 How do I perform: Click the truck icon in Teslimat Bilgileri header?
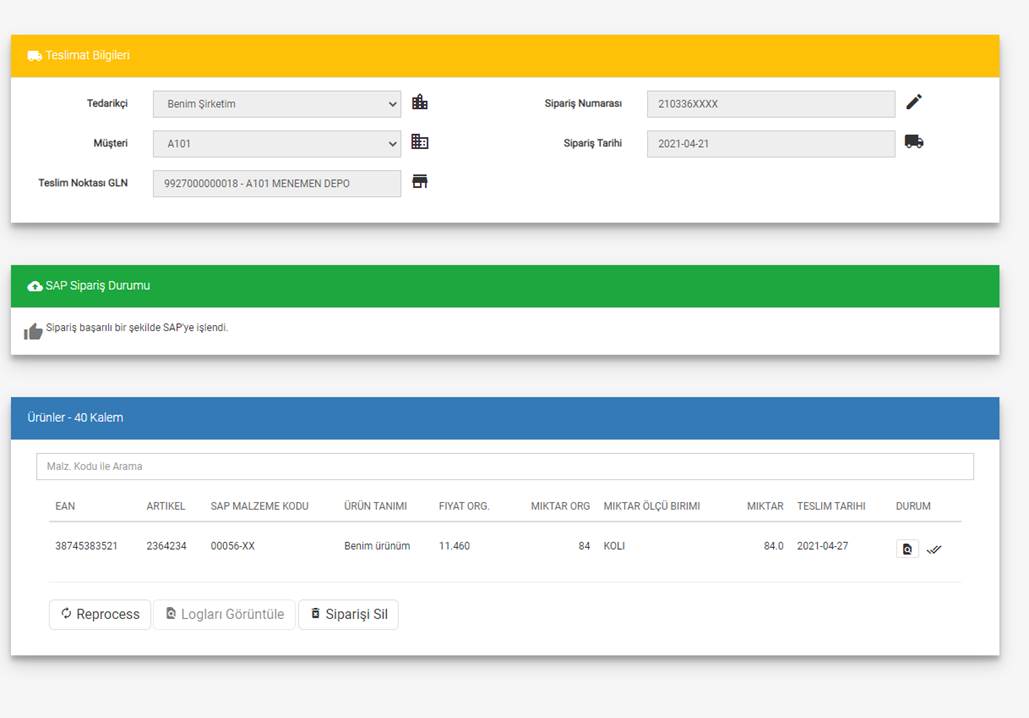pyautogui.click(x=35, y=56)
